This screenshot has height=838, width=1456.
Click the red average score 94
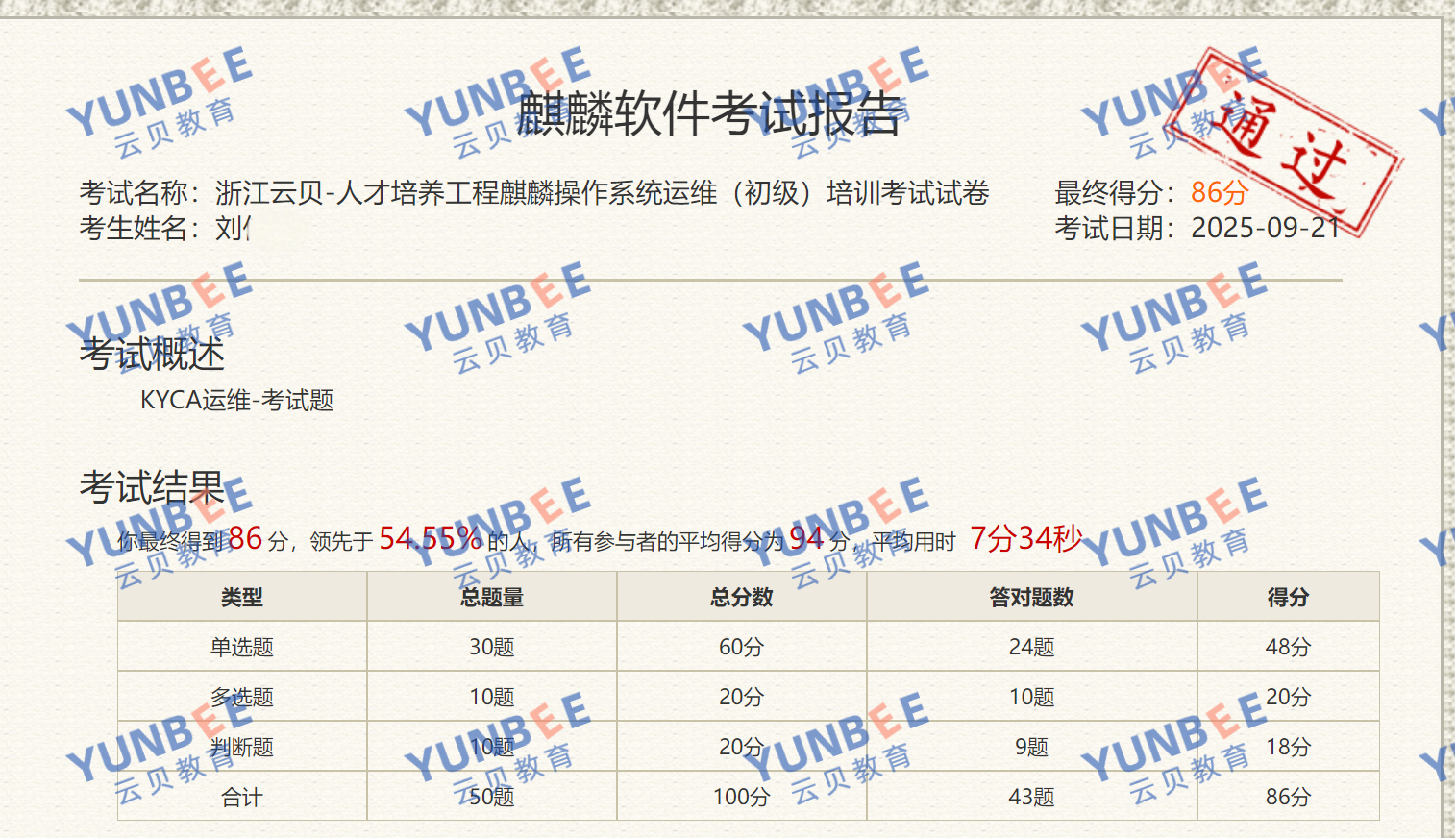pyautogui.click(x=806, y=538)
